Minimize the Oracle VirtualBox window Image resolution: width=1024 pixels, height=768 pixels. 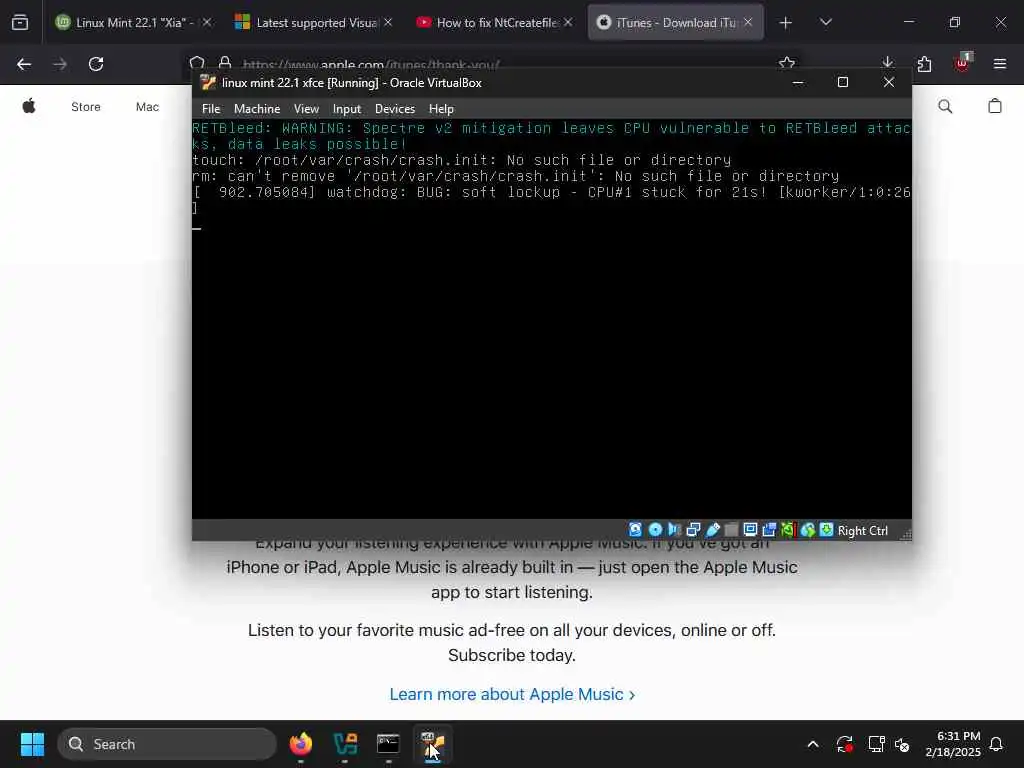point(797,82)
